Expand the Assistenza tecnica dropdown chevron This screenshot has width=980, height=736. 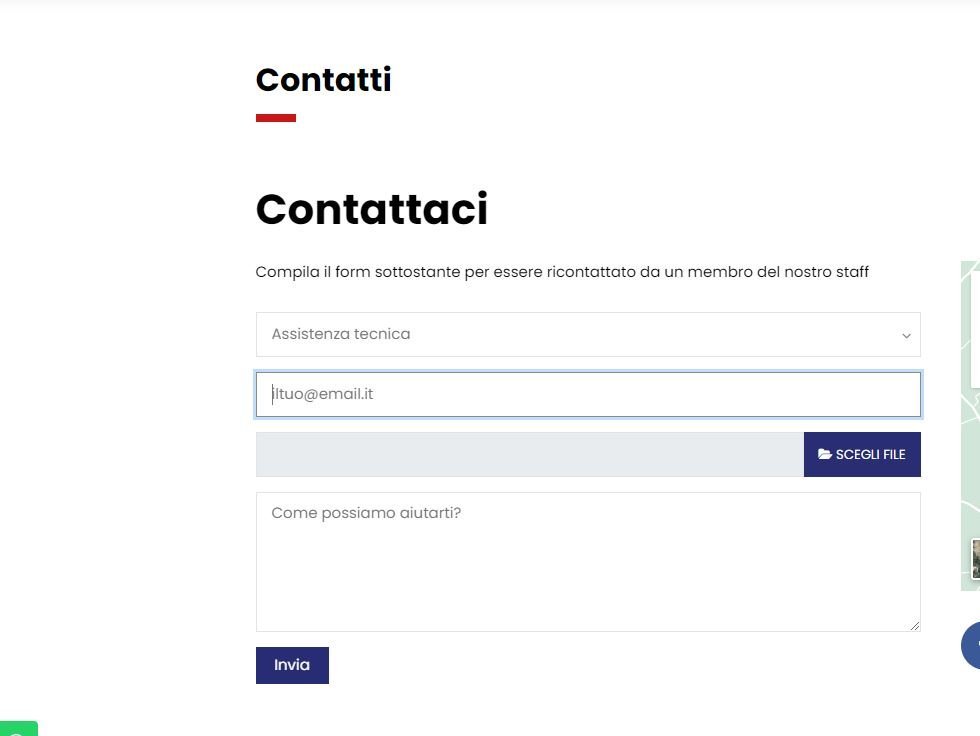point(906,336)
